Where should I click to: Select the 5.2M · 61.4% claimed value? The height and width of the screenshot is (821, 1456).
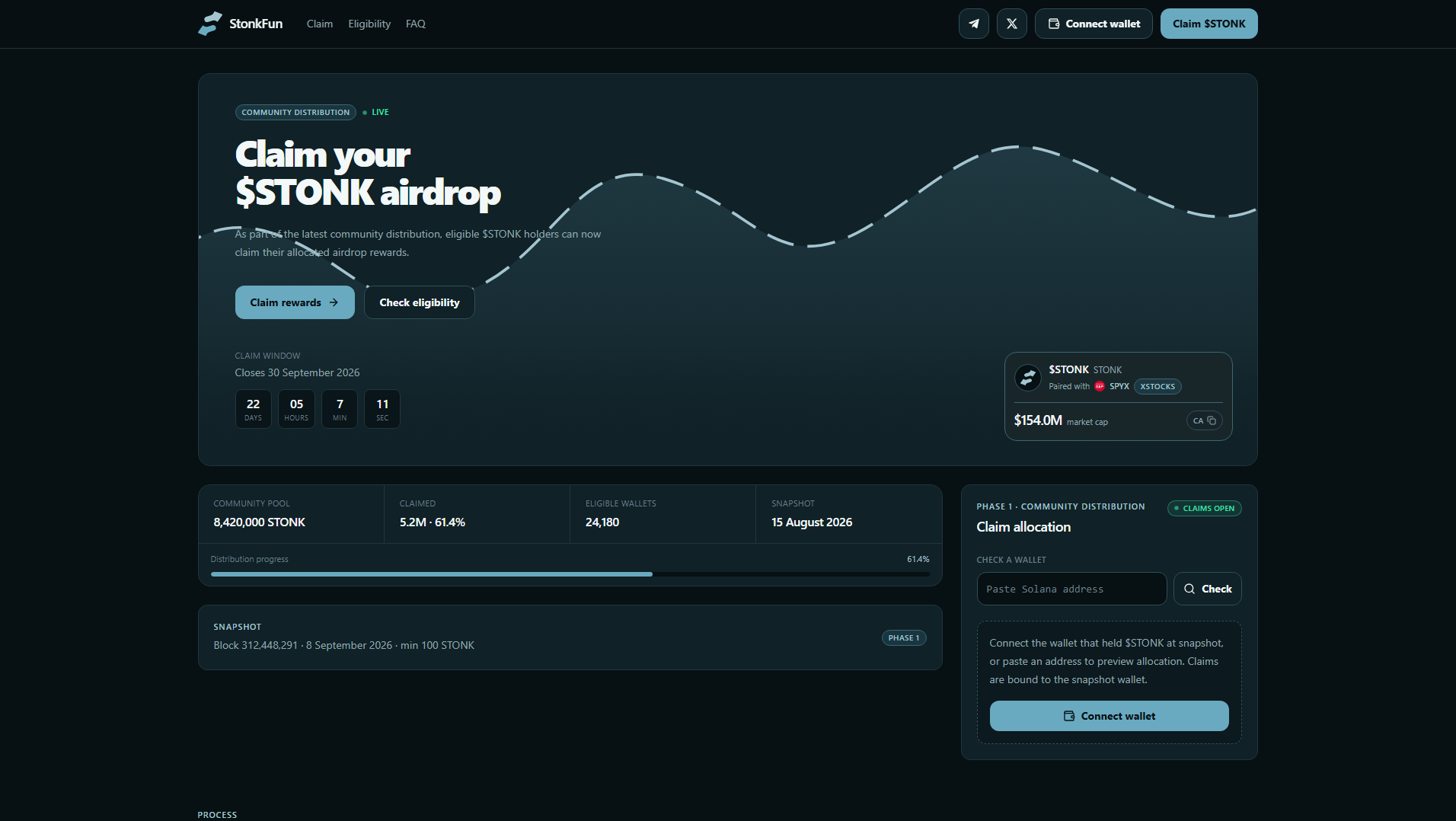click(x=432, y=522)
